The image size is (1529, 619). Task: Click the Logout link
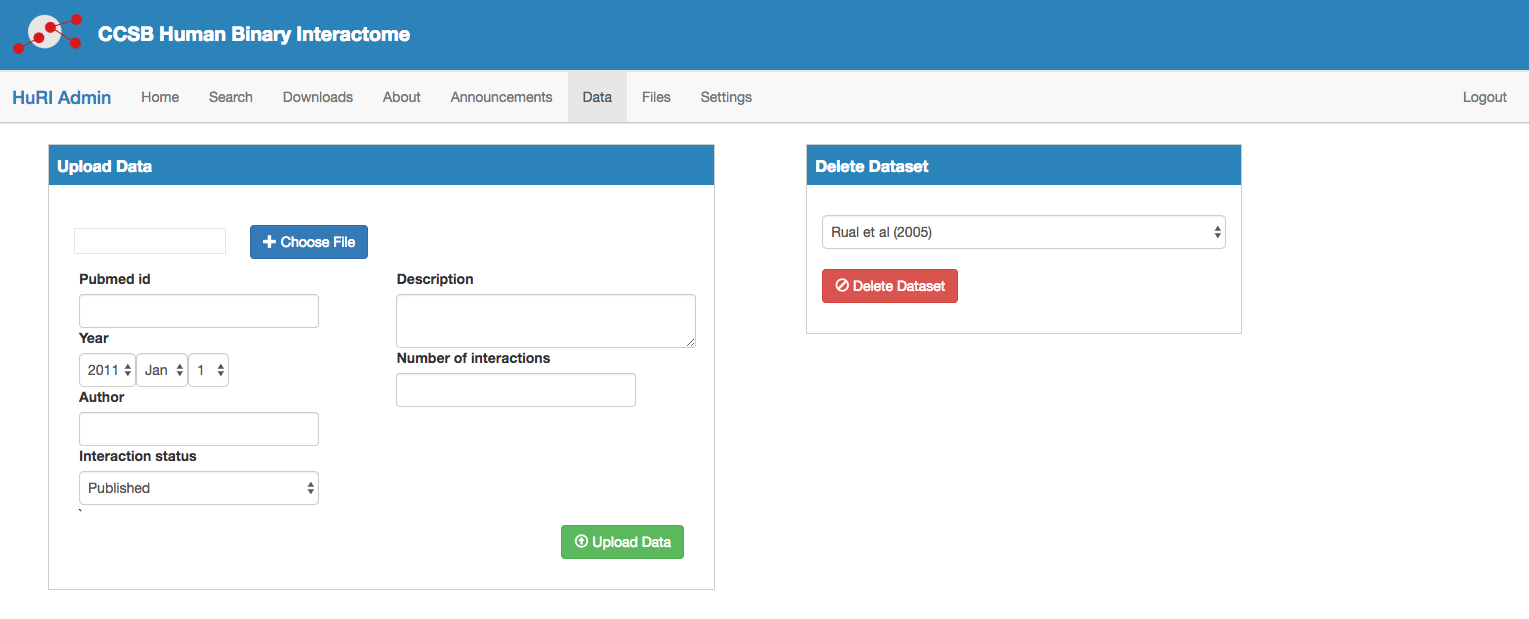[1484, 97]
